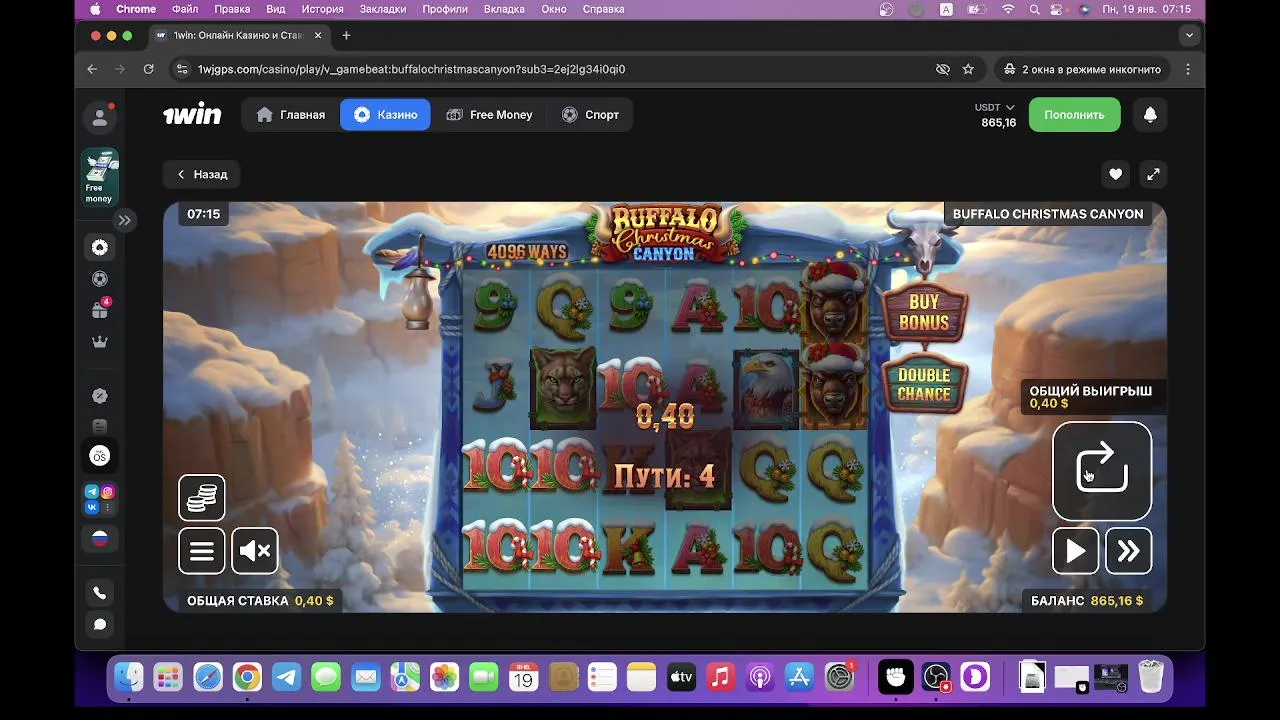
Task: Open the Файл menu
Action: coord(185,9)
